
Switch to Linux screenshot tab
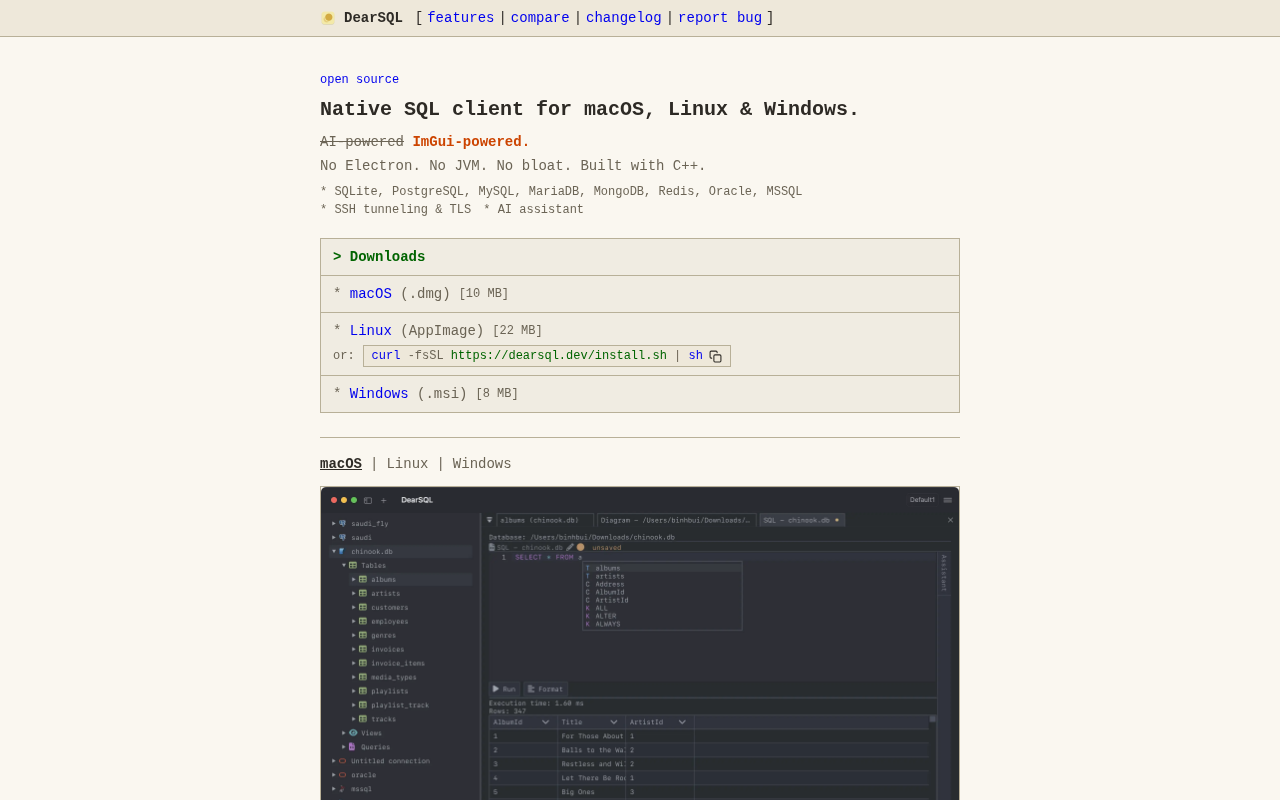tap(407, 464)
